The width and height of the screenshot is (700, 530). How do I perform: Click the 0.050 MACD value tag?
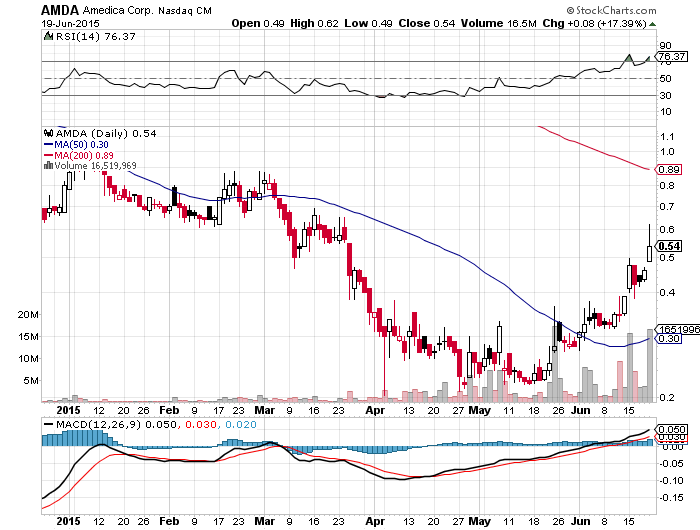point(672,429)
